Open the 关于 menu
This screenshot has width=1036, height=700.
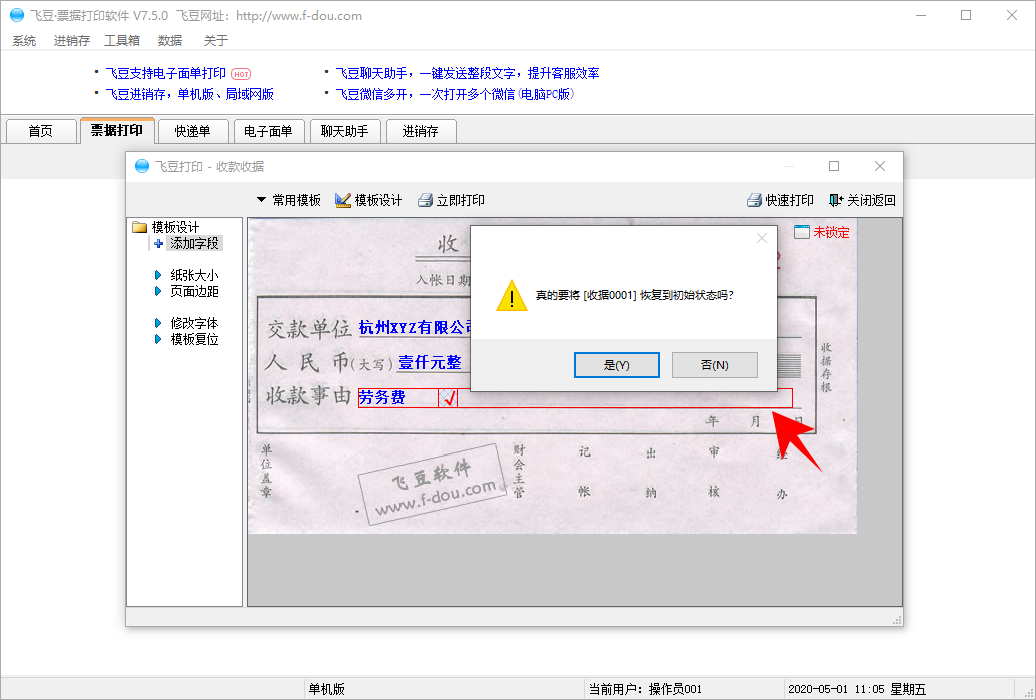pos(215,41)
